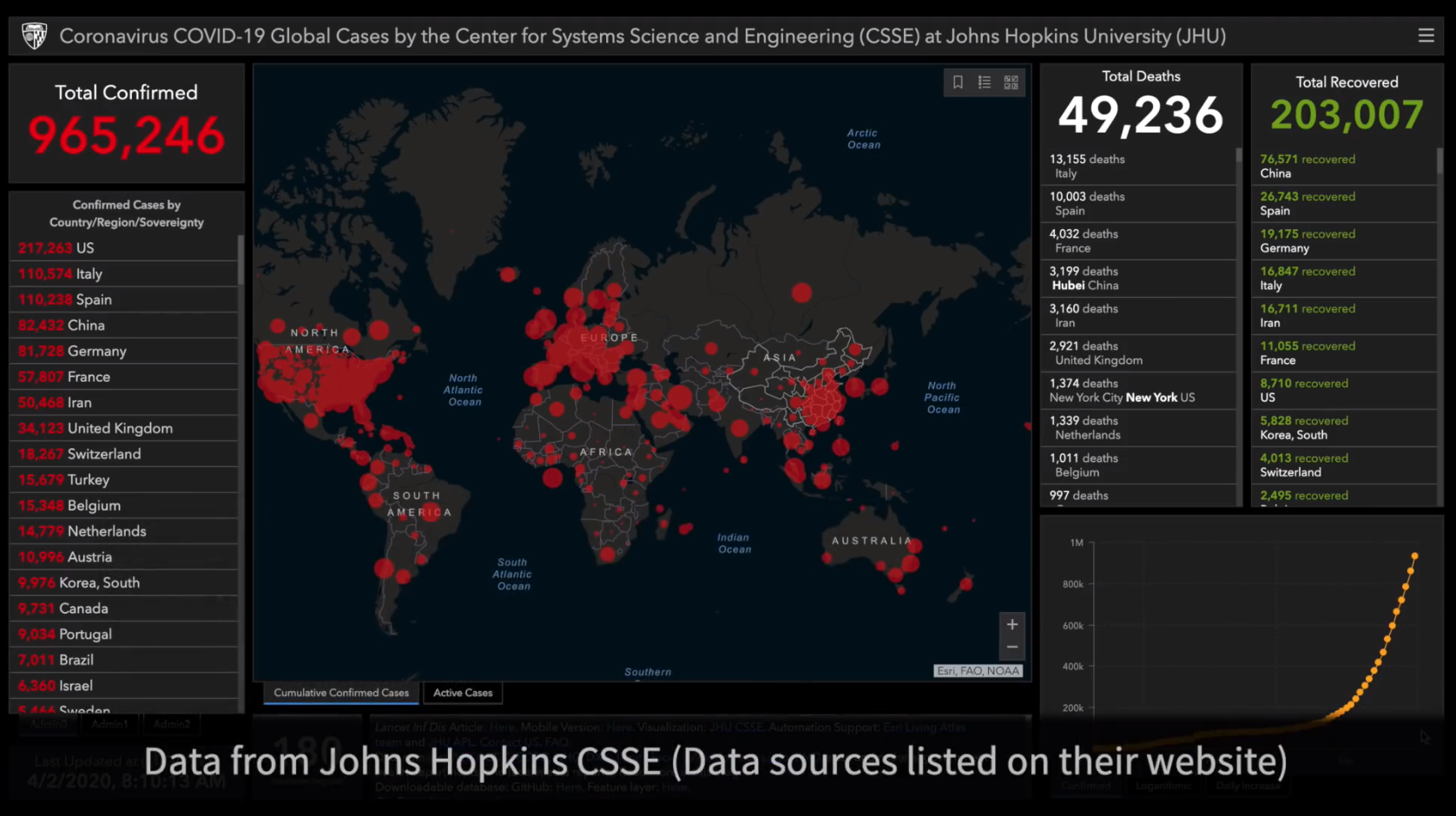
Task: Click the 1,374 deaths New York City row
Action: pyautogui.click(x=1138, y=390)
